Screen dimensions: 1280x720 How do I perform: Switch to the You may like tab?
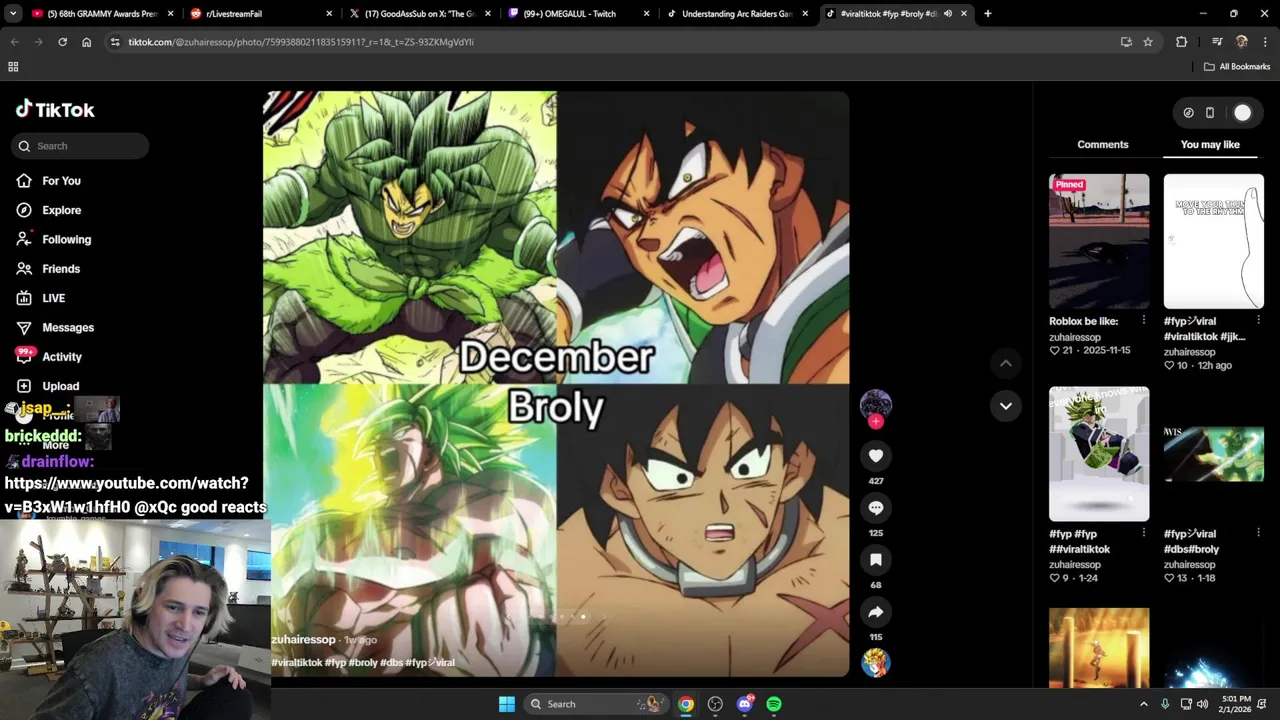click(x=1210, y=145)
